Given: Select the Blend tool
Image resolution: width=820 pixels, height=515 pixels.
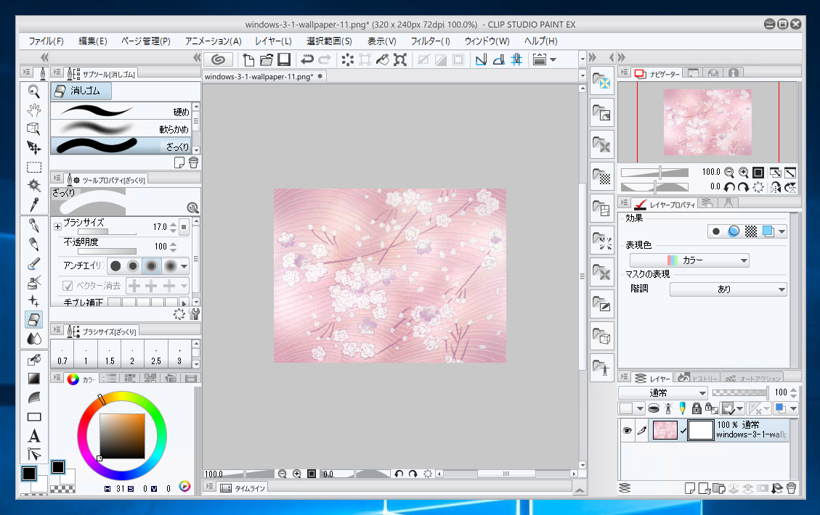Looking at the screenshot, I should click(34, 339).
